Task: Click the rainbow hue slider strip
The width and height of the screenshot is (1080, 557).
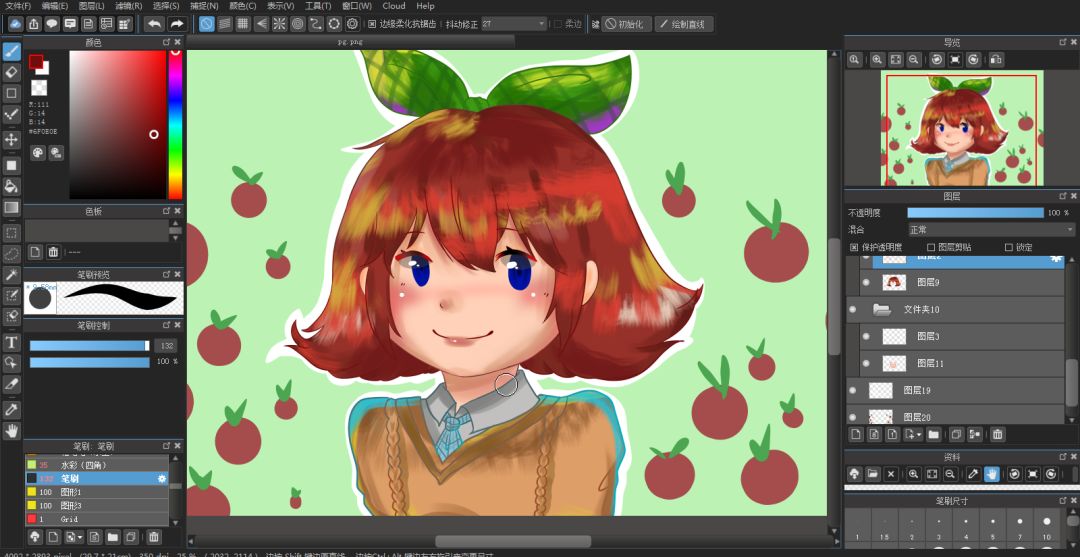Action: (x=176, y=124)
